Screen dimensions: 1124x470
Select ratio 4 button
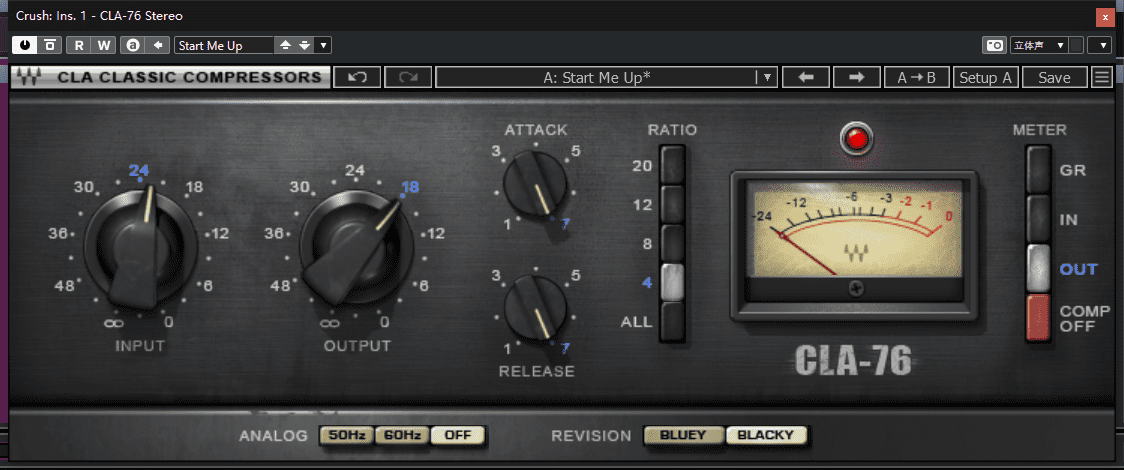pos(672,282)
